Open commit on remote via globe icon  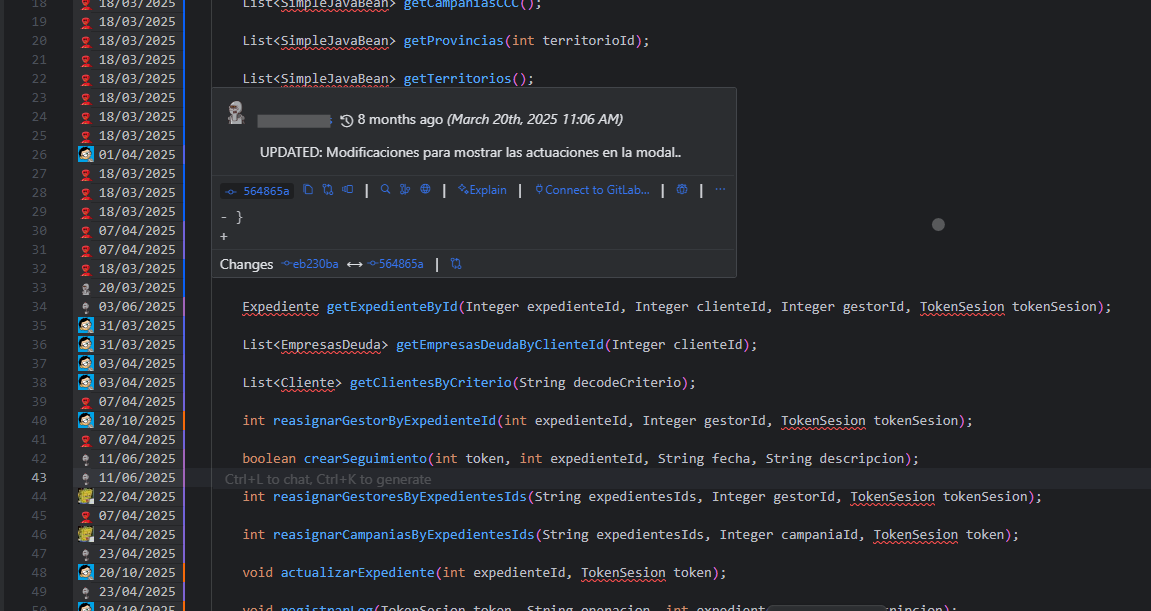click(x=425, y=190)
